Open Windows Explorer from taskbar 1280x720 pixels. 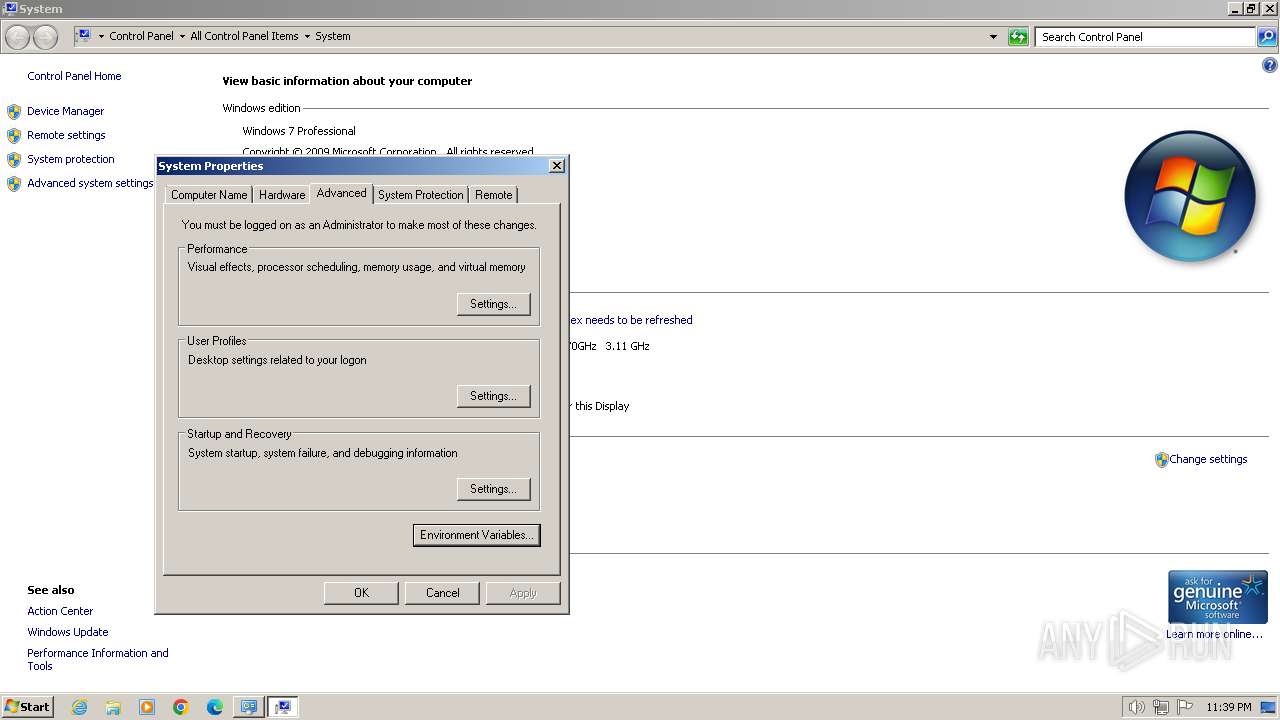click(x=113, y=707)
